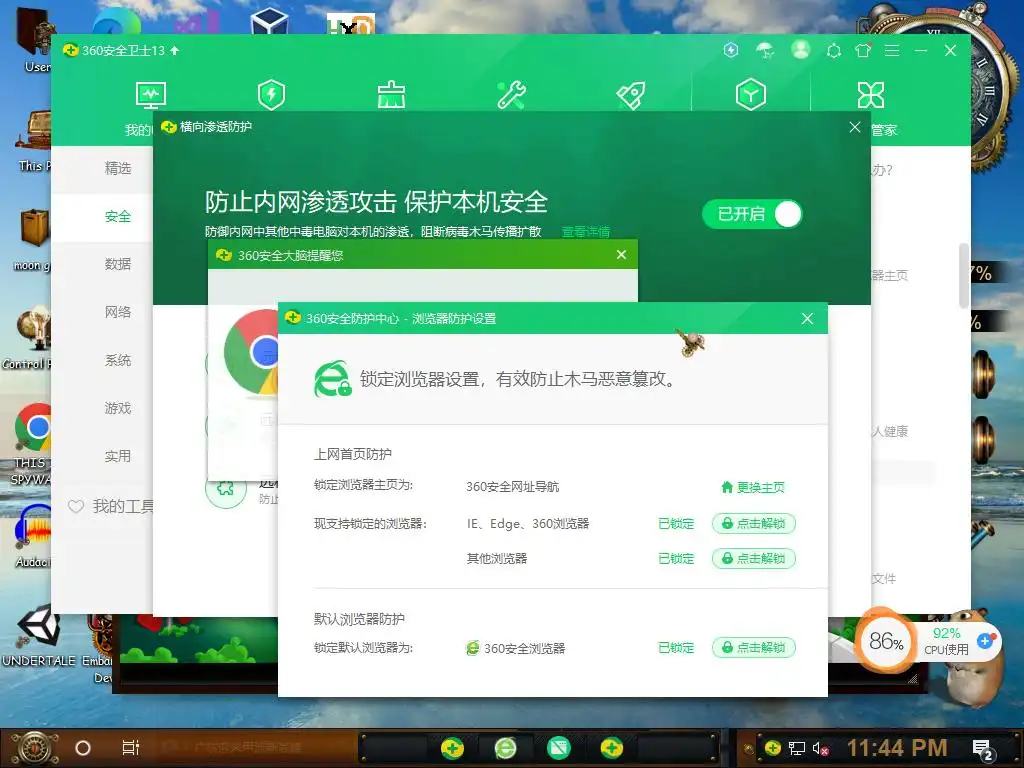Select the 系统 sidebar tab
1024x768 pixels.
pyautogui.click(x=118, y=360)
